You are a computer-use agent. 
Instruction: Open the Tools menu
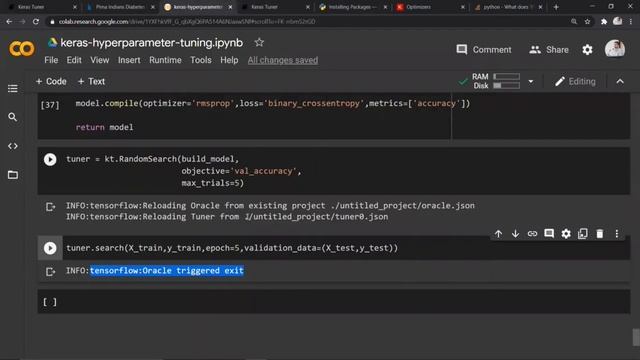(201, 60)
